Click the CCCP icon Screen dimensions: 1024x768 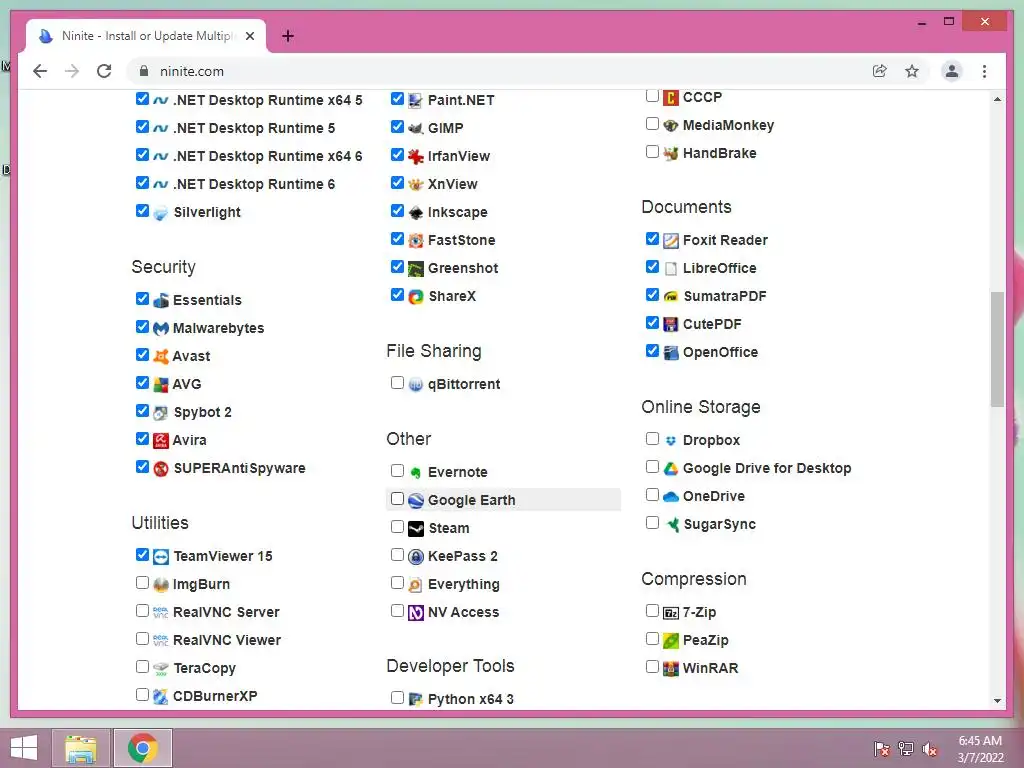point(671,98)
